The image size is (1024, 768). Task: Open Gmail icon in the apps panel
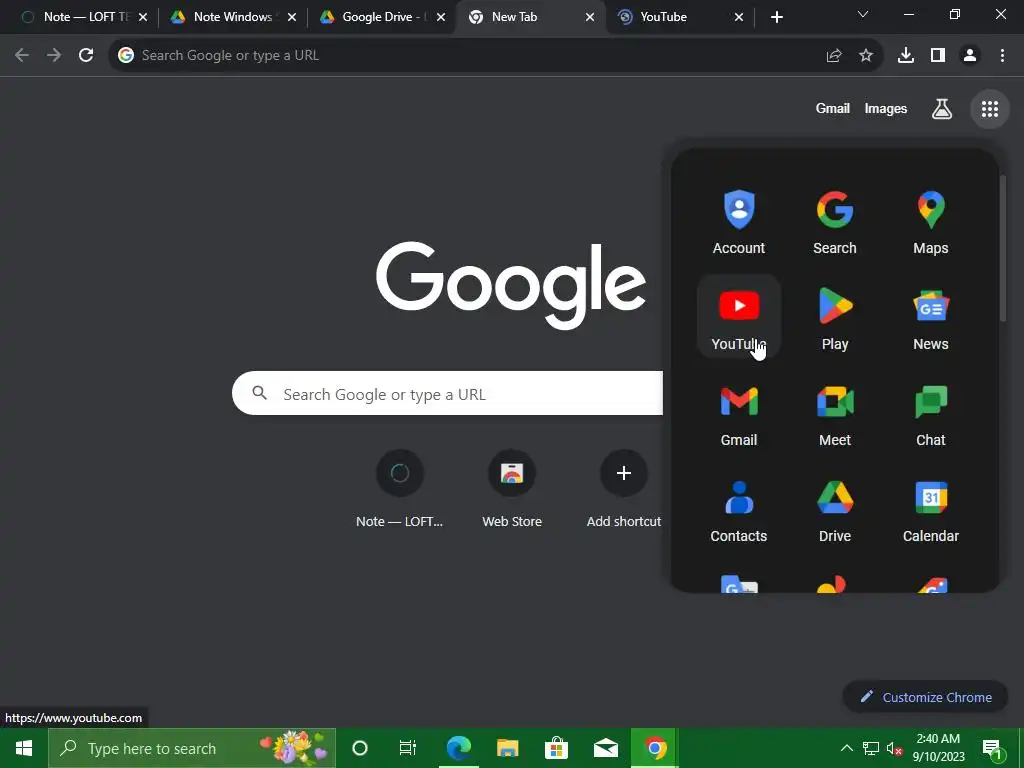click(x=739, y=414)
